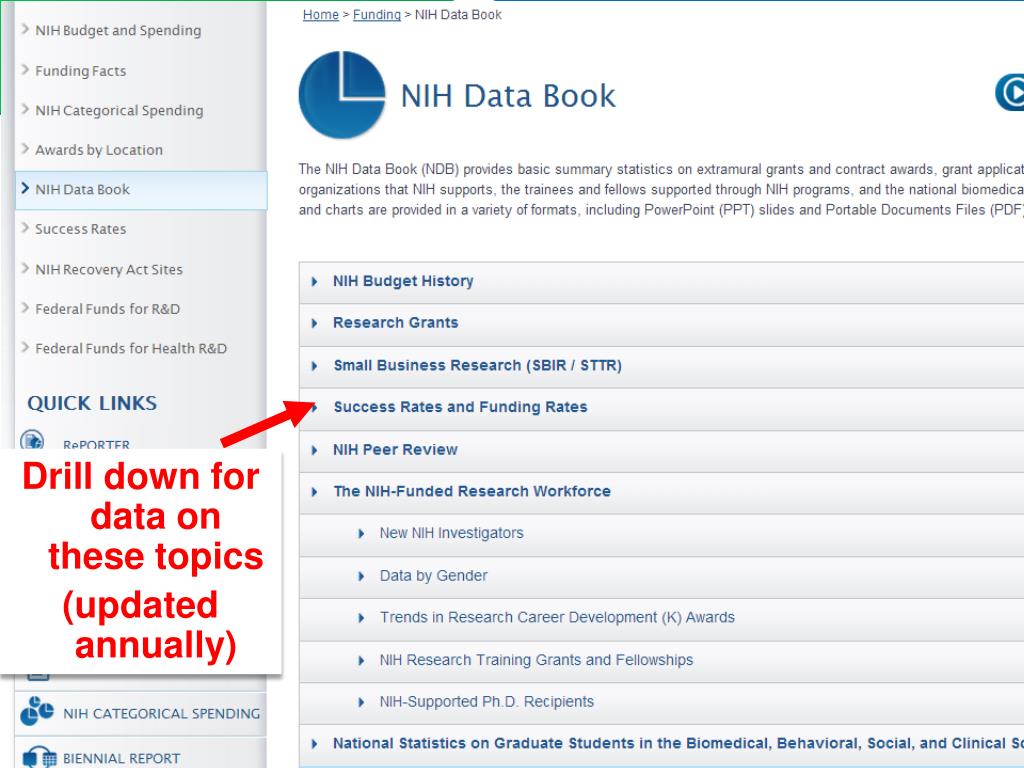This screenshot has height=768, width=1024.
Task: Open NIH Budget and Spending sidebar item
Action: point(118,30)
